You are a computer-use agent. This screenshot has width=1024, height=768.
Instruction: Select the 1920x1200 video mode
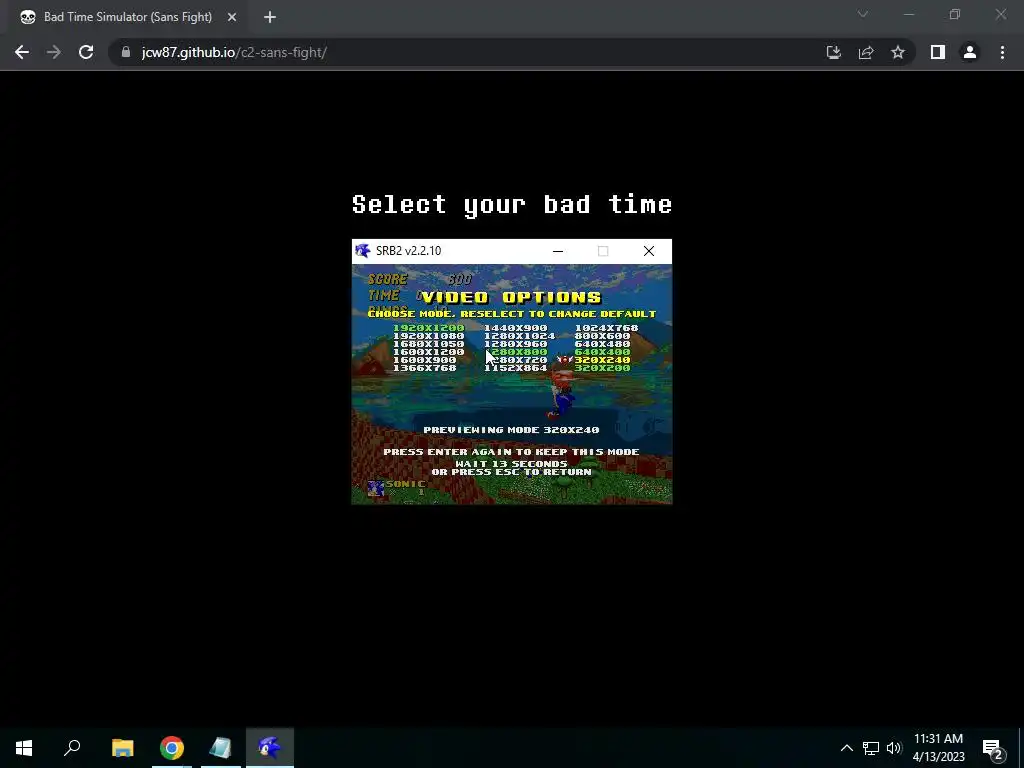click(x=428, y=328)
